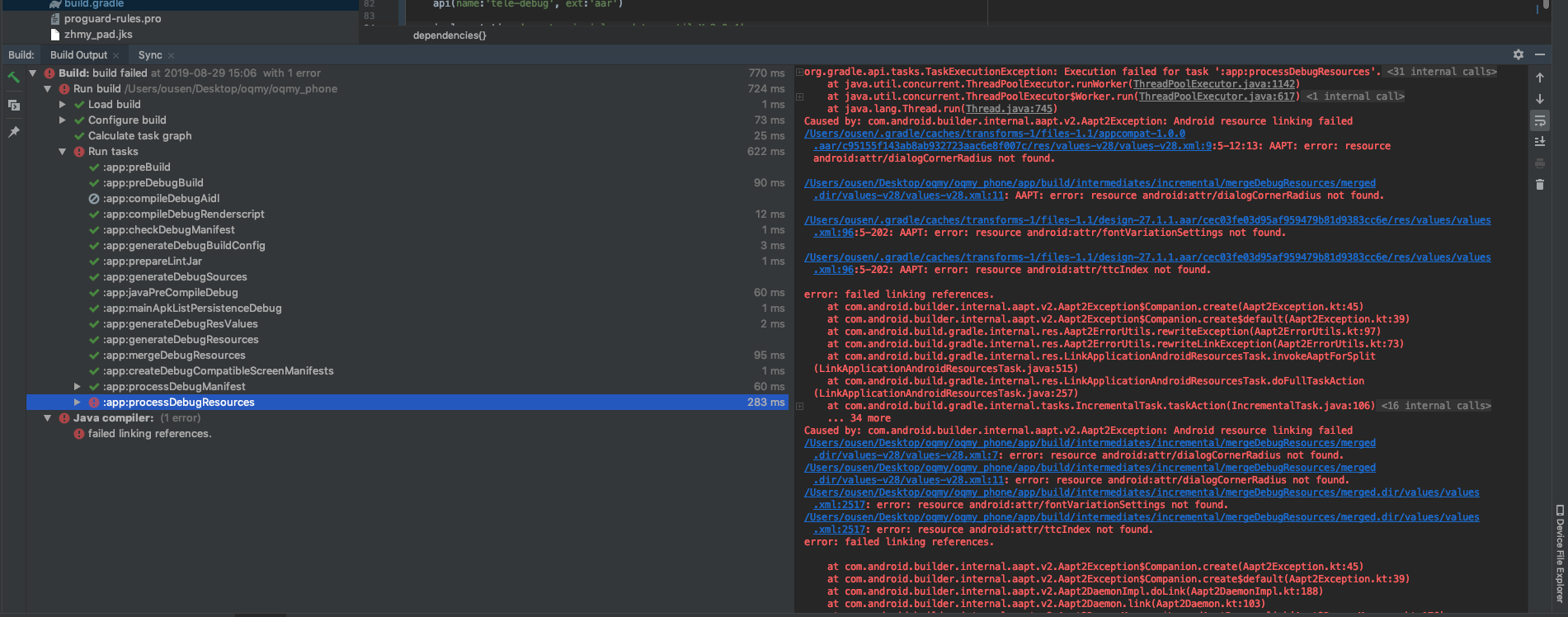Click the print console output icon
The height and width of the screenshot is (617, 1568).
coord(1539,163)
